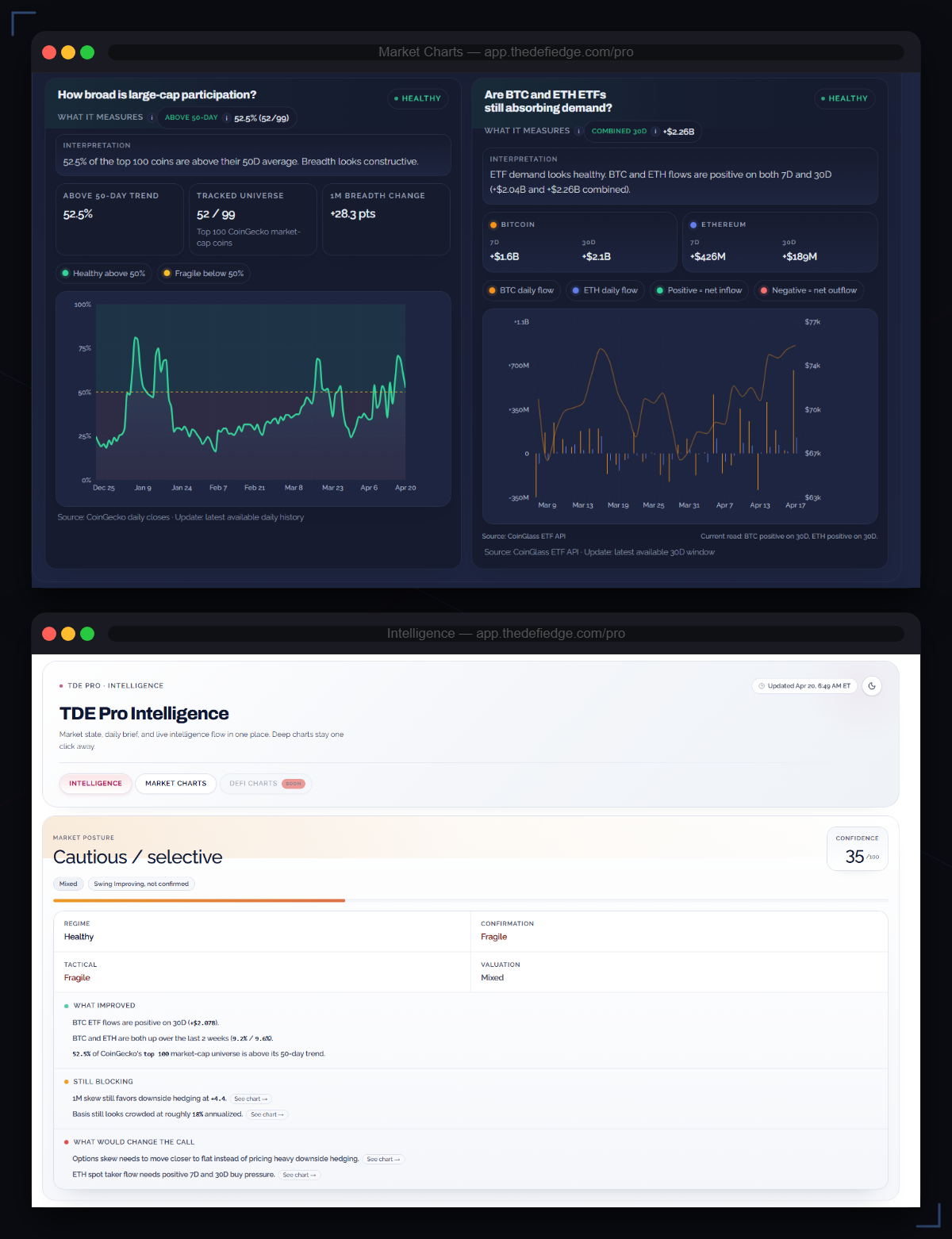Switch to the Market Charts tab
952x1239 pixels.
pos(175,784)
